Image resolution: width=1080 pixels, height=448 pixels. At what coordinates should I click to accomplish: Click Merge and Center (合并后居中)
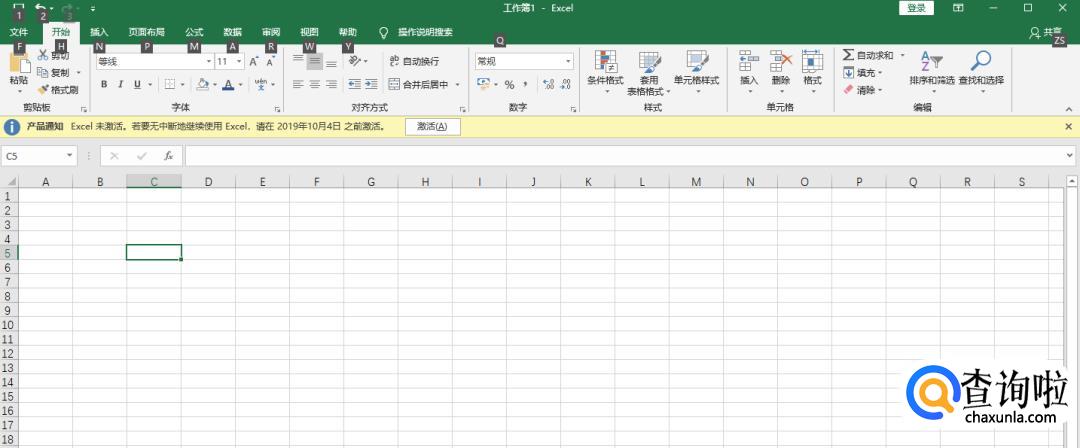click(x=419, y=85)
